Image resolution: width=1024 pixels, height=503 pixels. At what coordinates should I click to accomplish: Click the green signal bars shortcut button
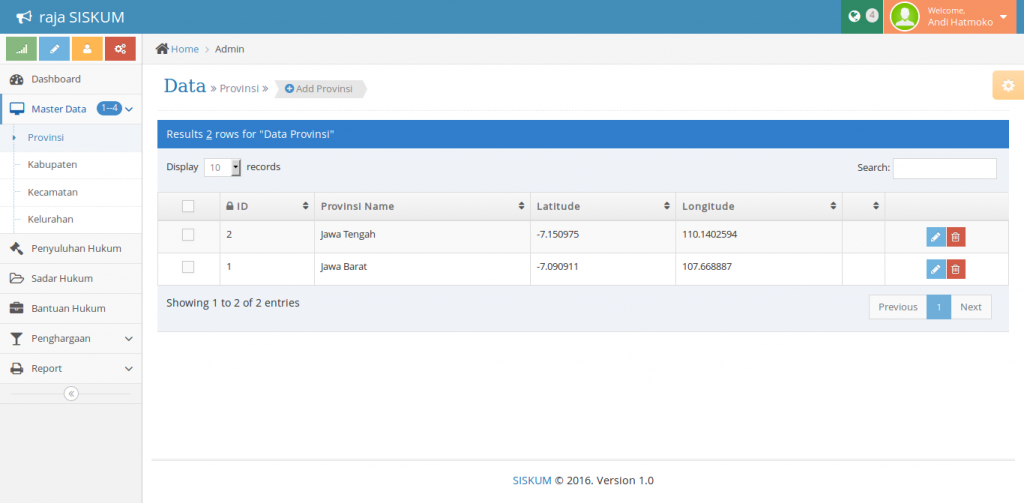[x=21, y=48]
